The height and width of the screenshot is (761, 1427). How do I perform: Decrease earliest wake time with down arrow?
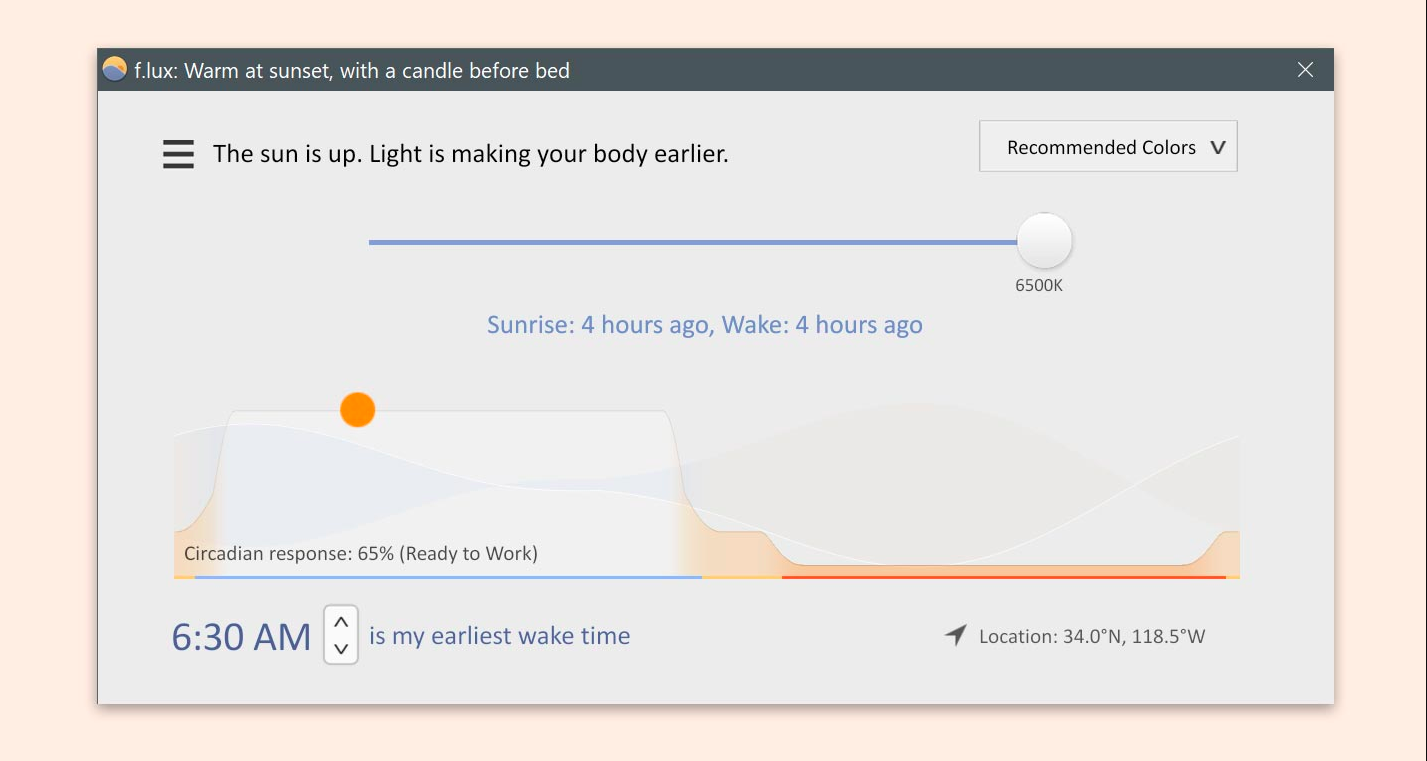tap(341, 648)
